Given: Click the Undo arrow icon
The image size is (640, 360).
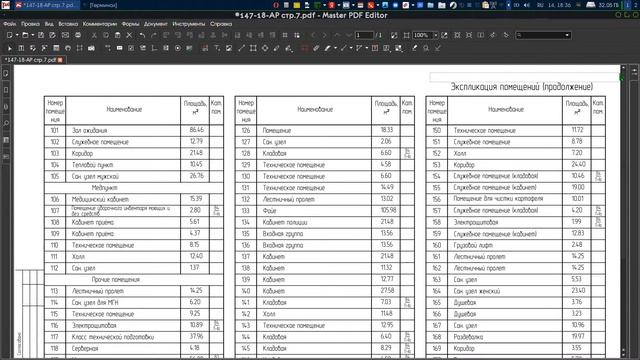Looking at the screenshot, I should coord(142,36).
